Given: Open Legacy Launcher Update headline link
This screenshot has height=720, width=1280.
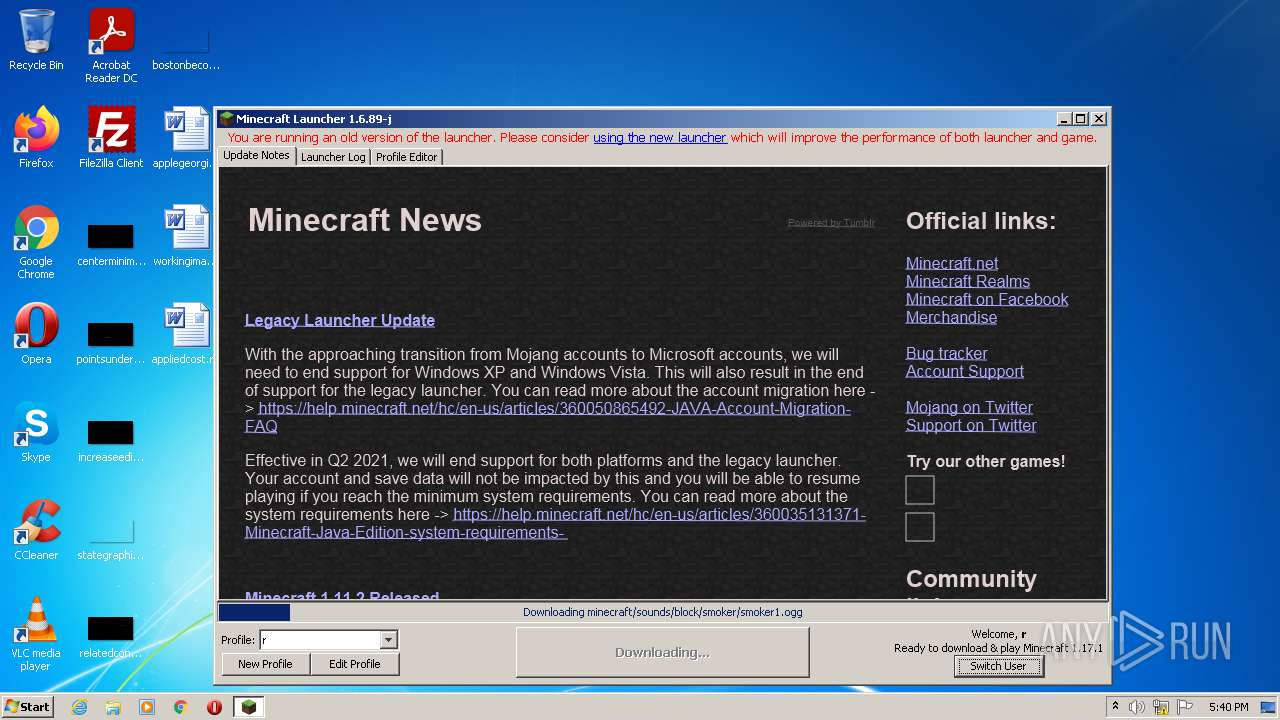Looking at the screenshot, I should click(340, 320).
